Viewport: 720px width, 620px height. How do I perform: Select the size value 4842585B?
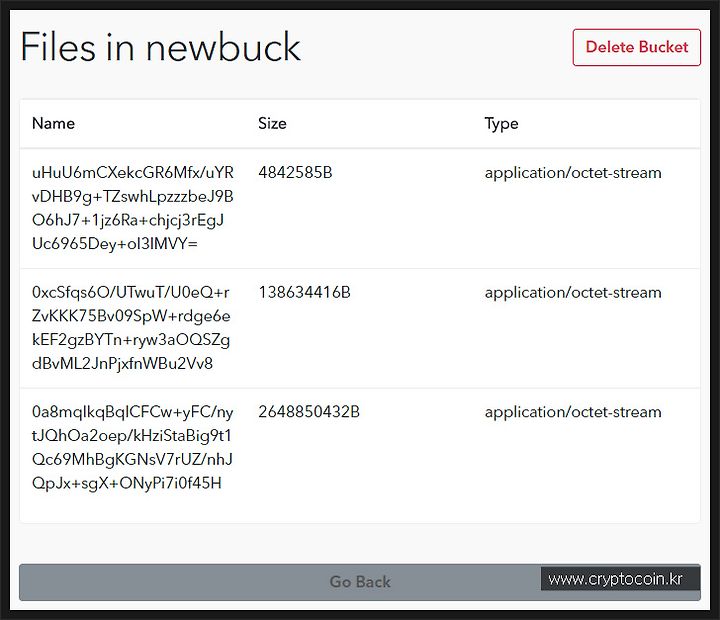click(x=295, y=173)
